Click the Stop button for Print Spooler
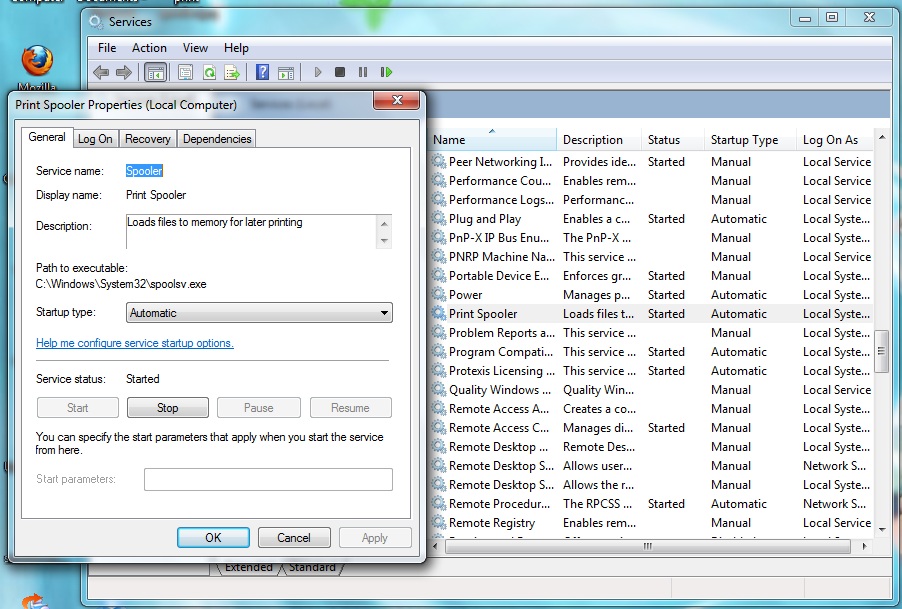This screenshot has height=609, width=902. click(x=167, y=407)
